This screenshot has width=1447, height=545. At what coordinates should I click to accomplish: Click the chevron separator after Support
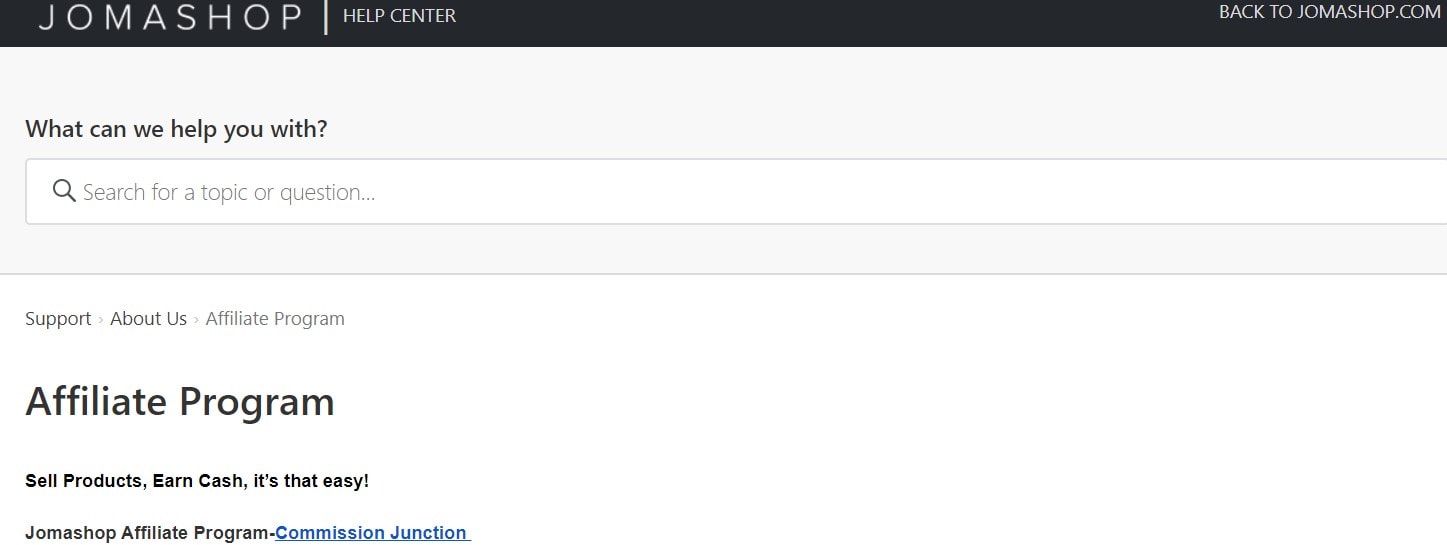click(101, 319)
